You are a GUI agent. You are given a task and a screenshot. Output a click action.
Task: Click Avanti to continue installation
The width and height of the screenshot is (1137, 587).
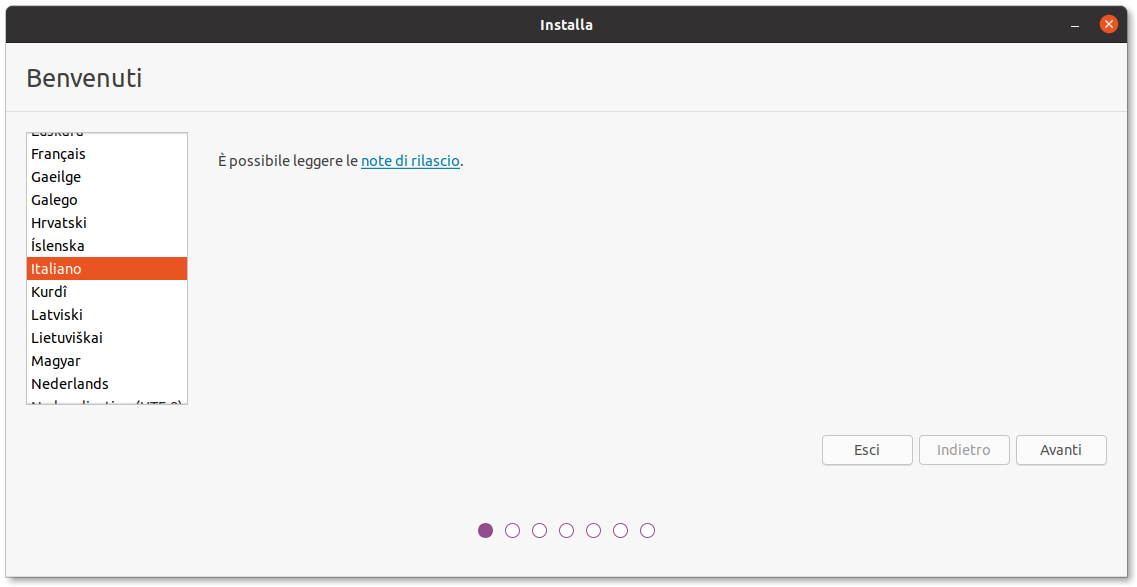(x=1060, y=450)
